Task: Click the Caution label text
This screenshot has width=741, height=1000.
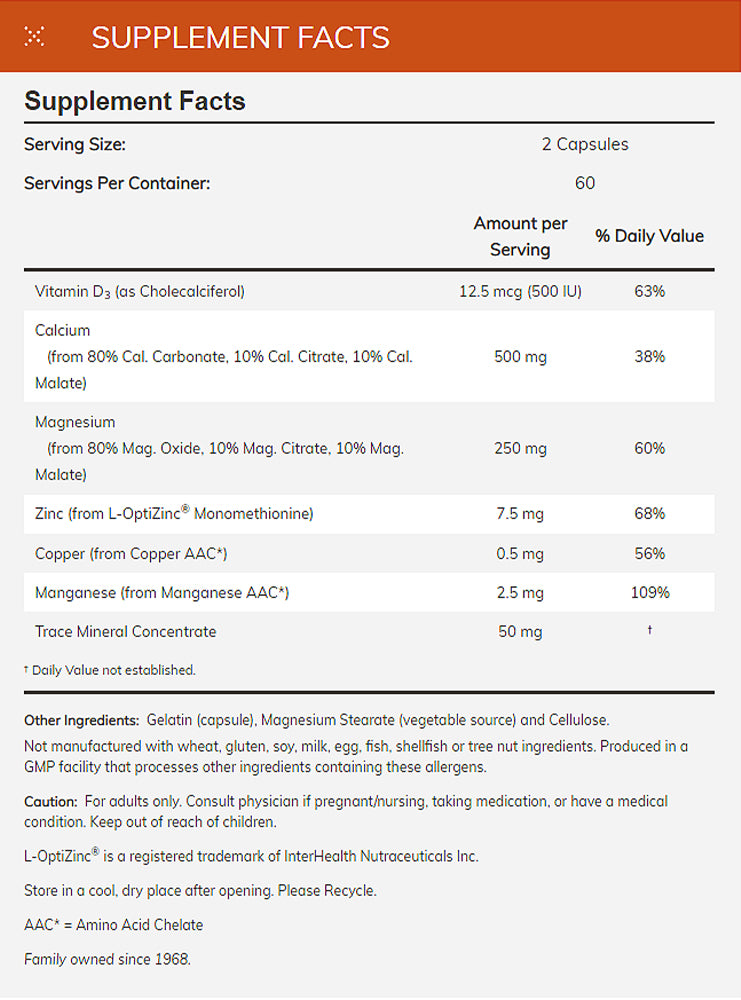Action: click(x=50, y=801)
